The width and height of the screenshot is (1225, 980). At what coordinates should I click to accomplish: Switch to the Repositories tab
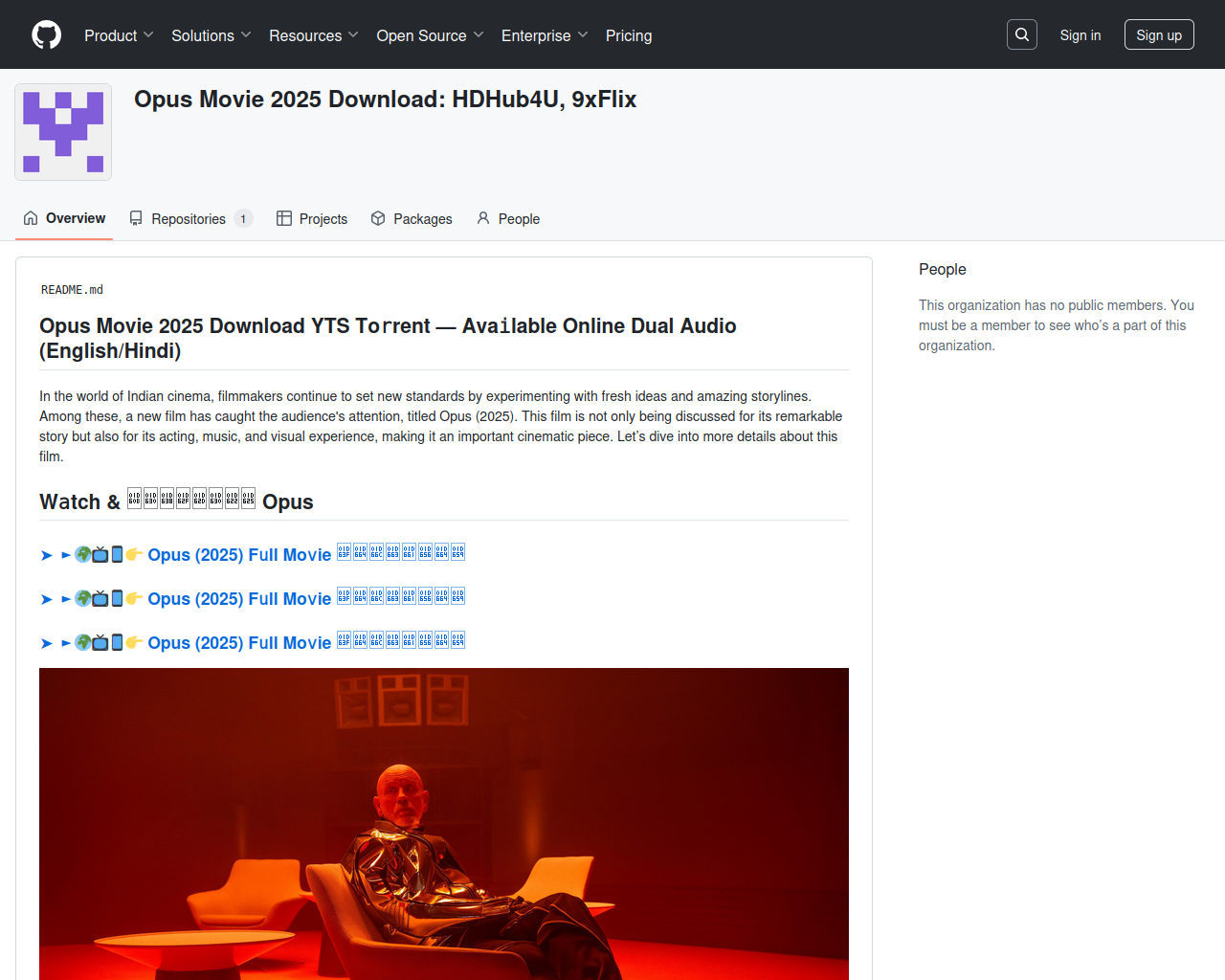click(190, 218)
